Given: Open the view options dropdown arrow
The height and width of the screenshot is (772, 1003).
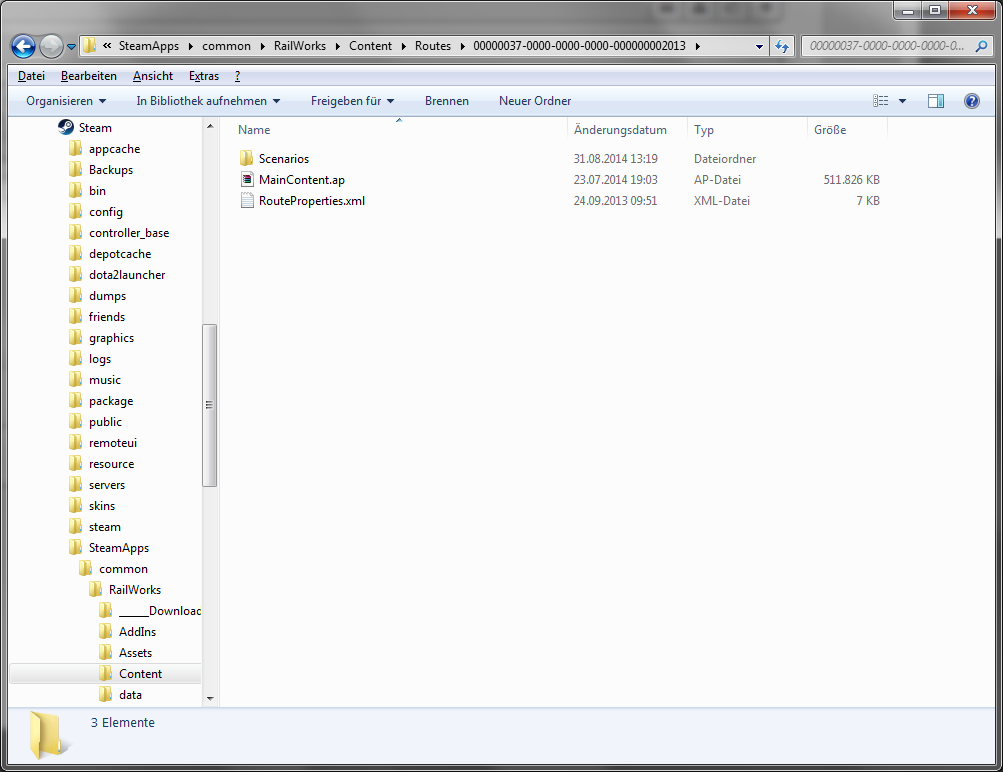Looking at the screenshot, I should tap(902, 101).
